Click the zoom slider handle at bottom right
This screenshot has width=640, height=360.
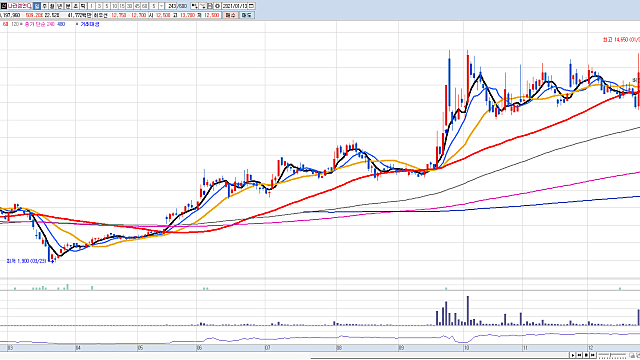tap(611, 355)
